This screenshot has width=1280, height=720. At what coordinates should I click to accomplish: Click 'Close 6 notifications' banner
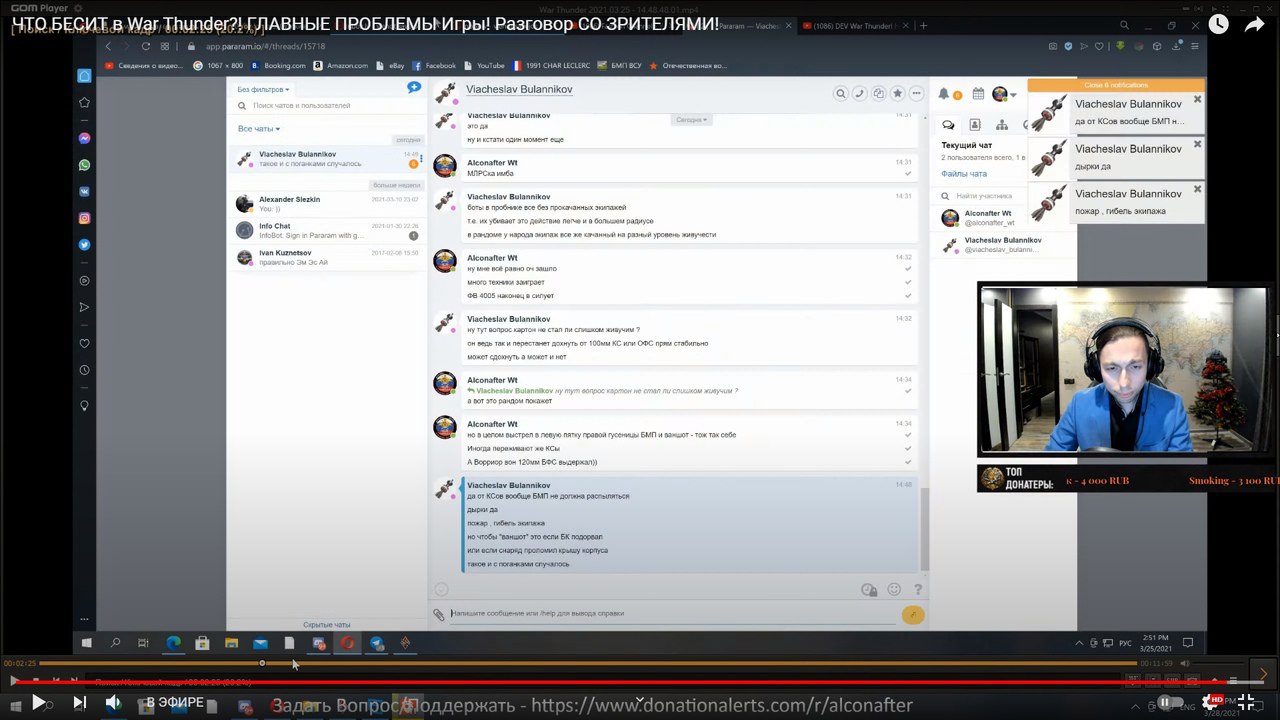1116,85
